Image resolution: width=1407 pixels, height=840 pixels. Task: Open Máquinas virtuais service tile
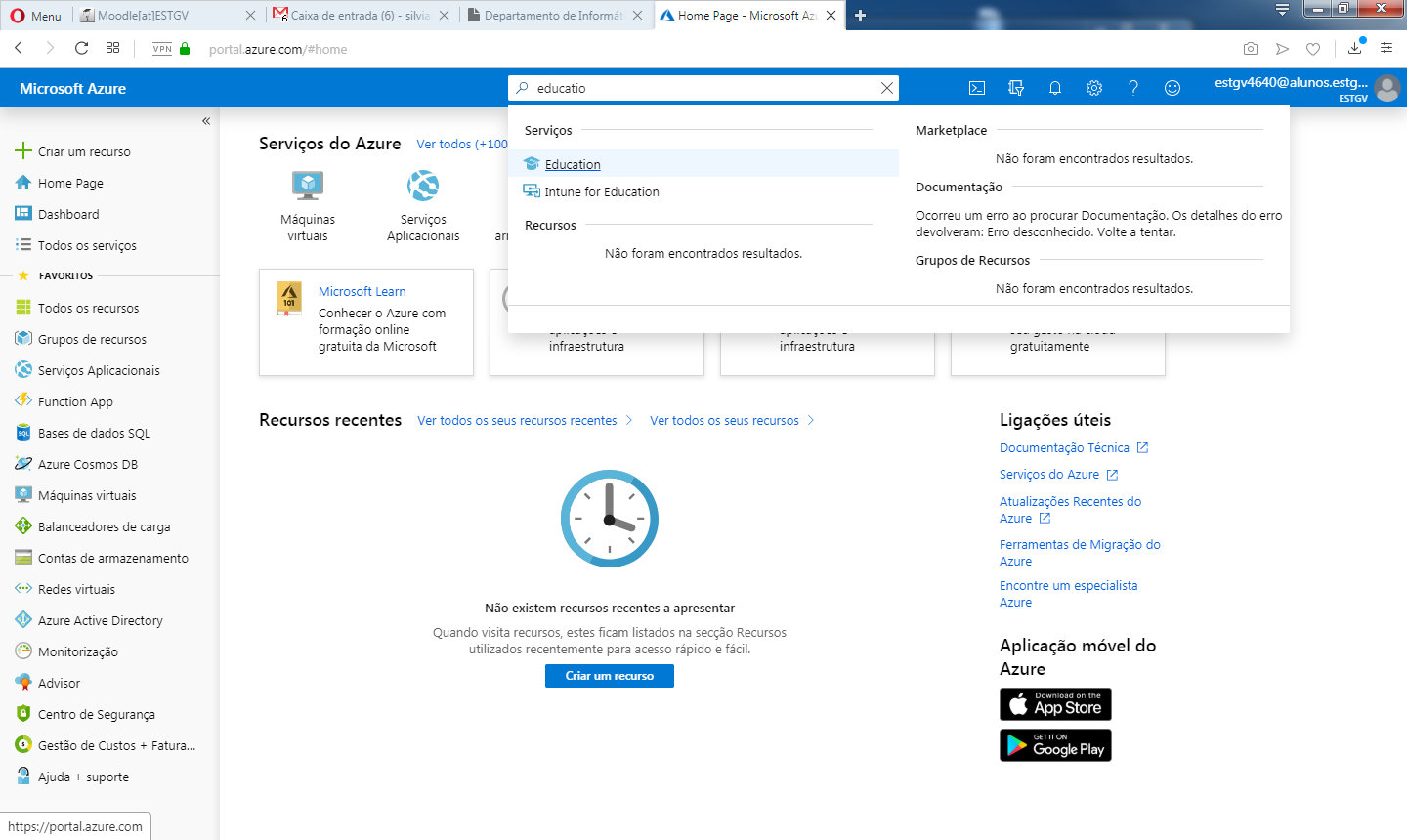(x=308, y=205)
